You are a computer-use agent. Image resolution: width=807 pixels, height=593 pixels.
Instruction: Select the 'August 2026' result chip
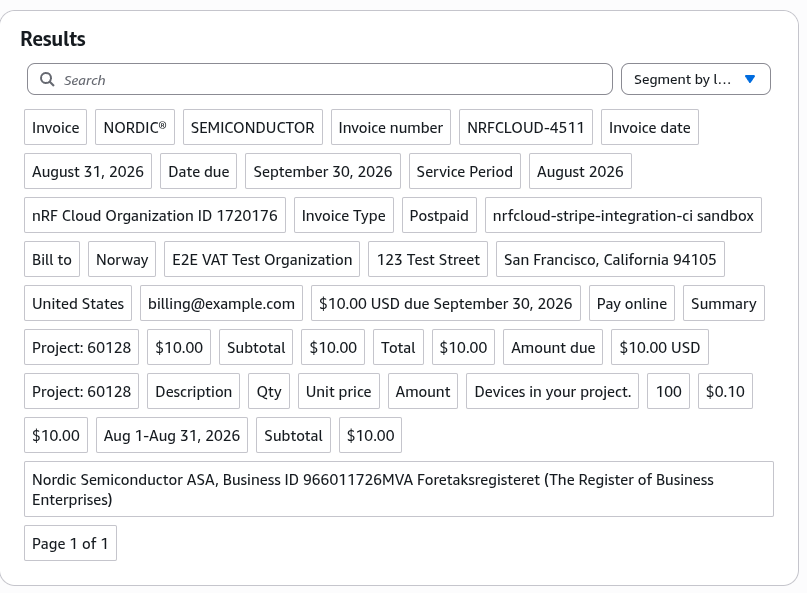(580, 171)
